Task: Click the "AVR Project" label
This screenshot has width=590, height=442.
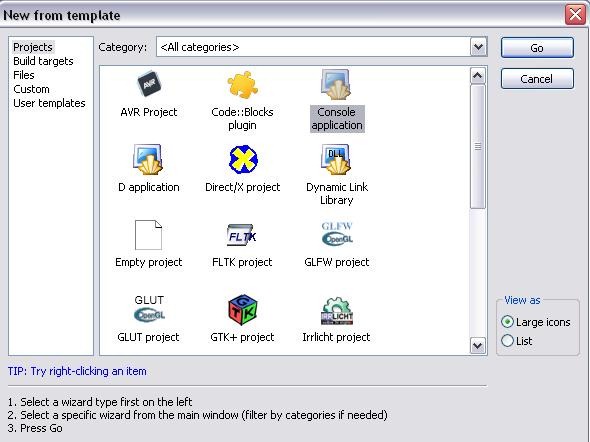Action: click(x=149, y=112)
